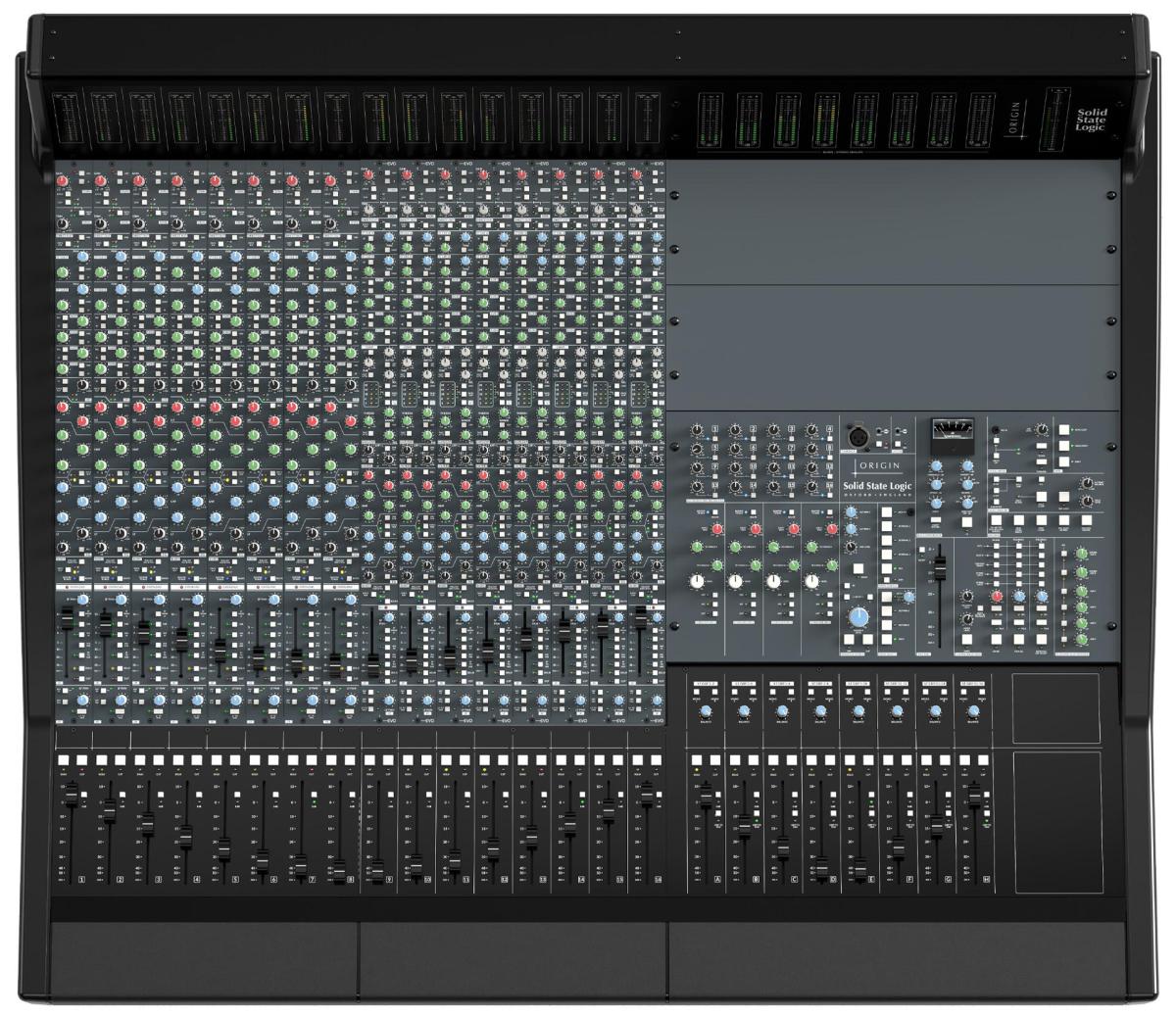This screenshot has width=1176, height=1017.
Task: Click the red gain knob atop channel 1
Action: tap(63, 181)
